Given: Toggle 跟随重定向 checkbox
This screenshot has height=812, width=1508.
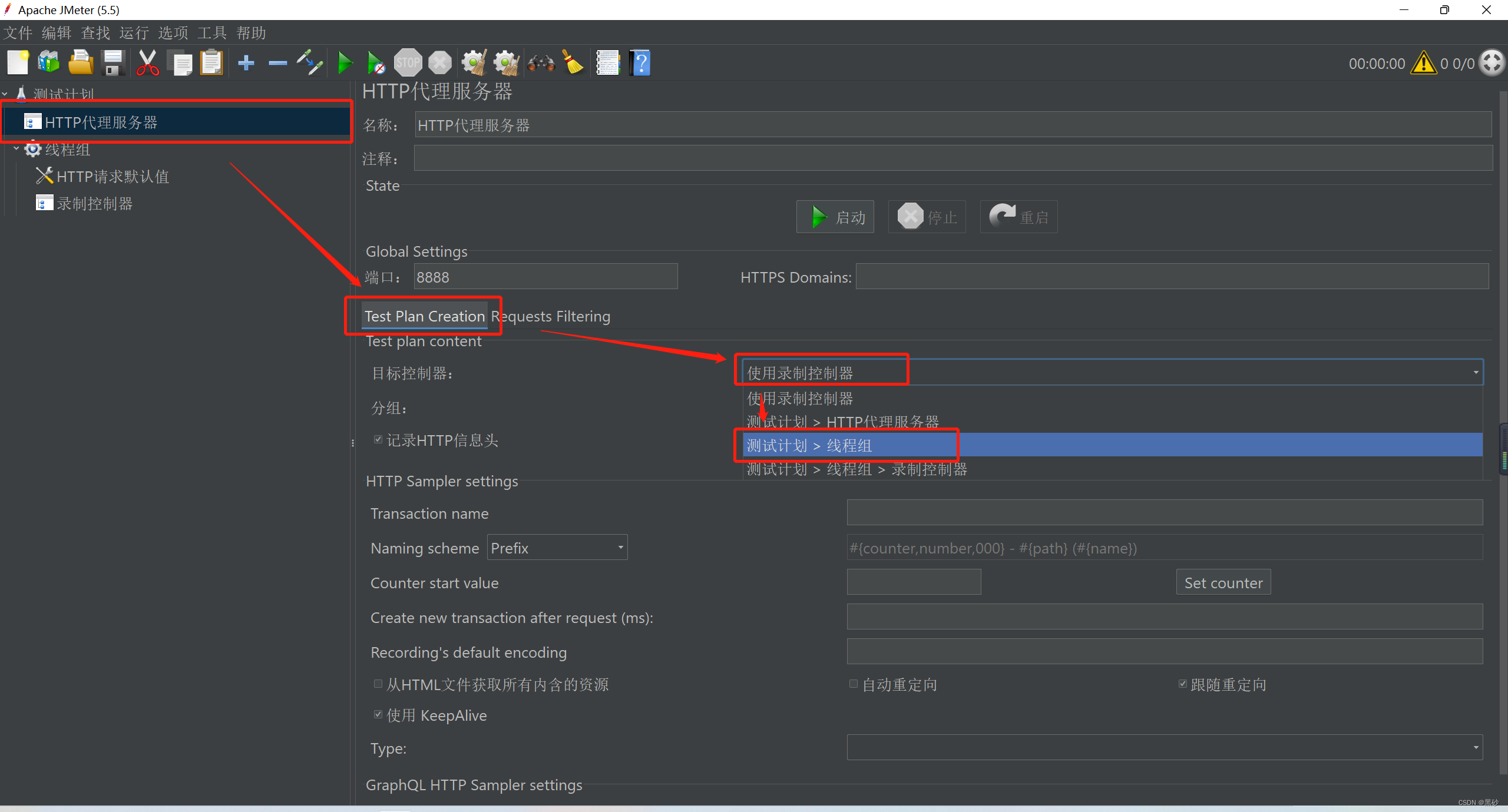Looking at the screenshot, I should 1182,684.
